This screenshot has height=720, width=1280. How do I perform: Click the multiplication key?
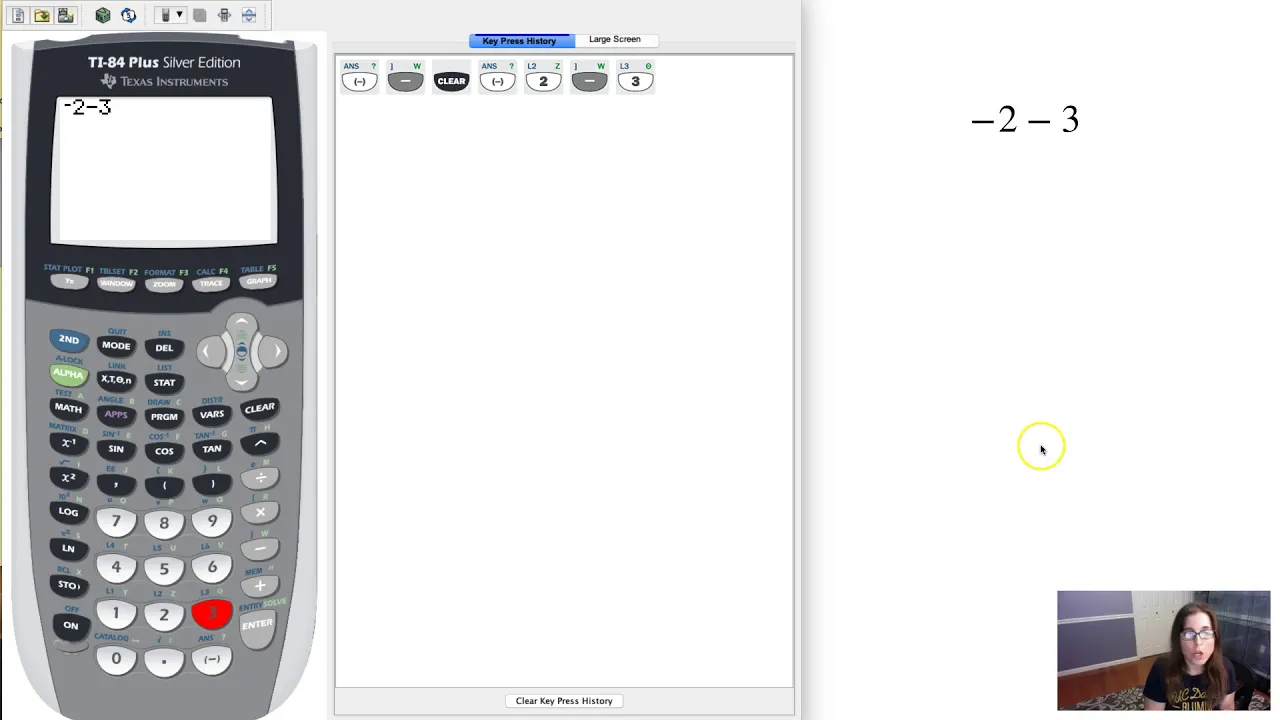[x=260, y=512]
